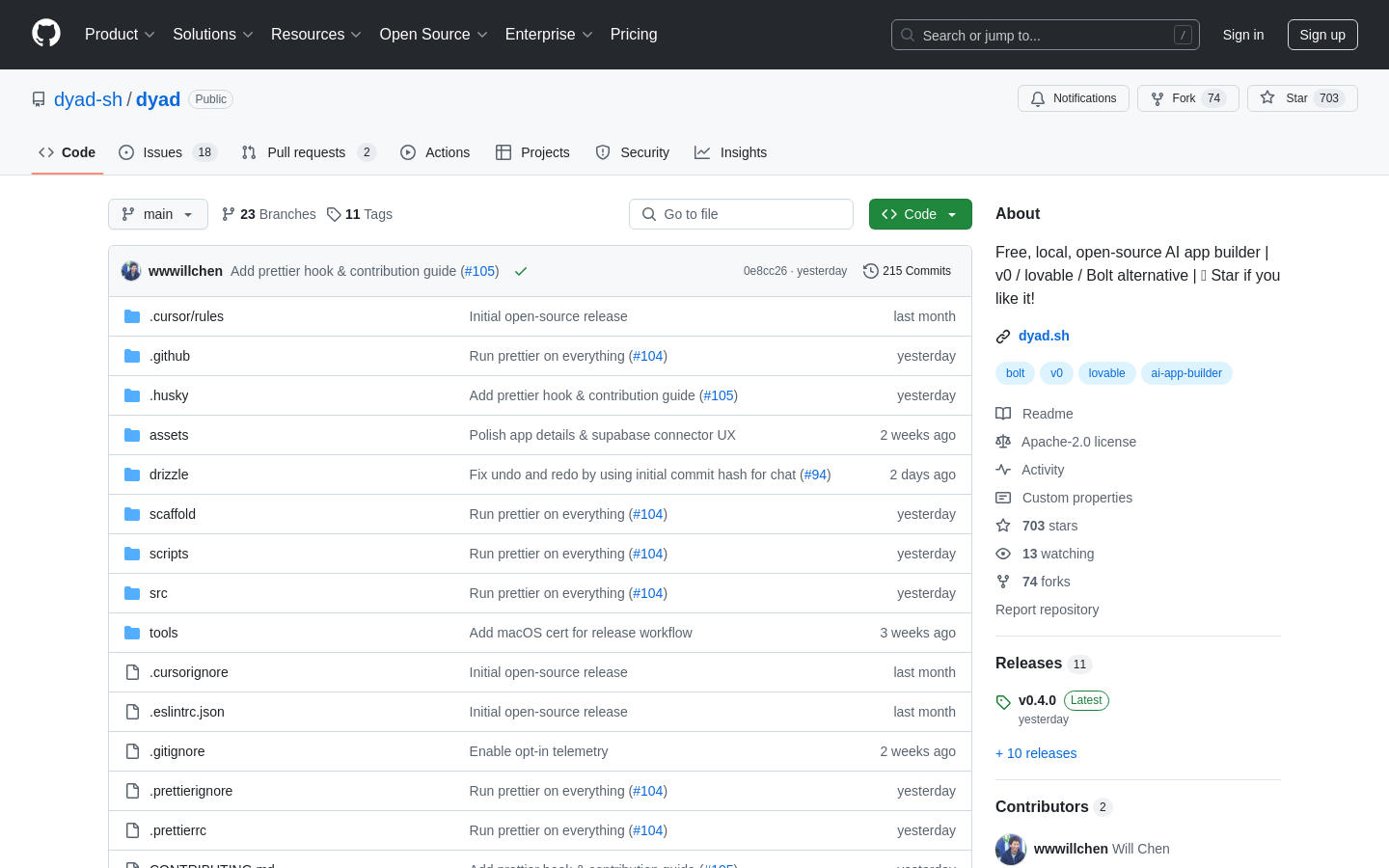Switch to the Security tab
This screenshot has width=1389, height=868.
point(633,152)
